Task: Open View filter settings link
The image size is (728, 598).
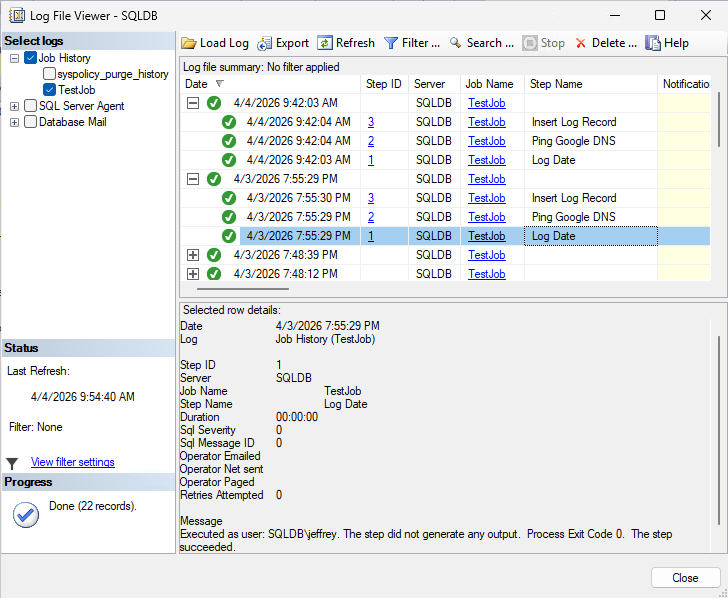Action: click(72, 462)
